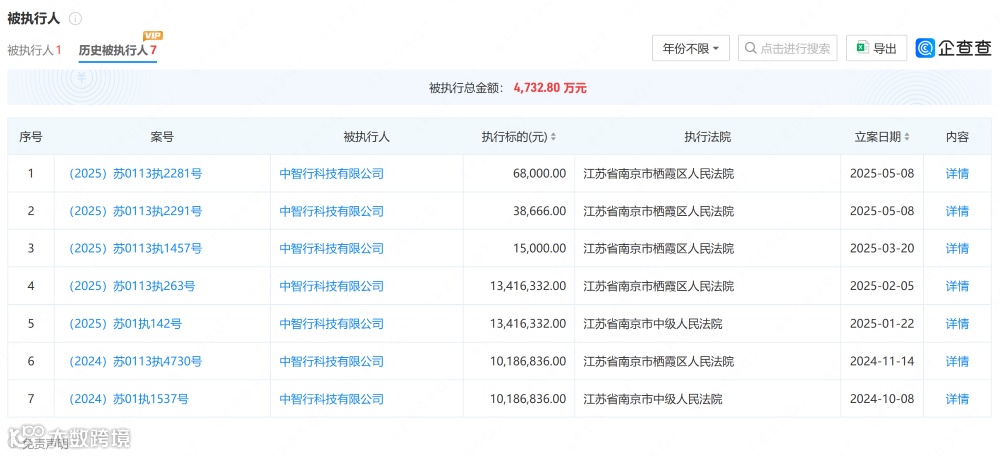Open 中智行科技有限公司 link in row 4
The image size is (1000, 456).
tap(332, 286)
